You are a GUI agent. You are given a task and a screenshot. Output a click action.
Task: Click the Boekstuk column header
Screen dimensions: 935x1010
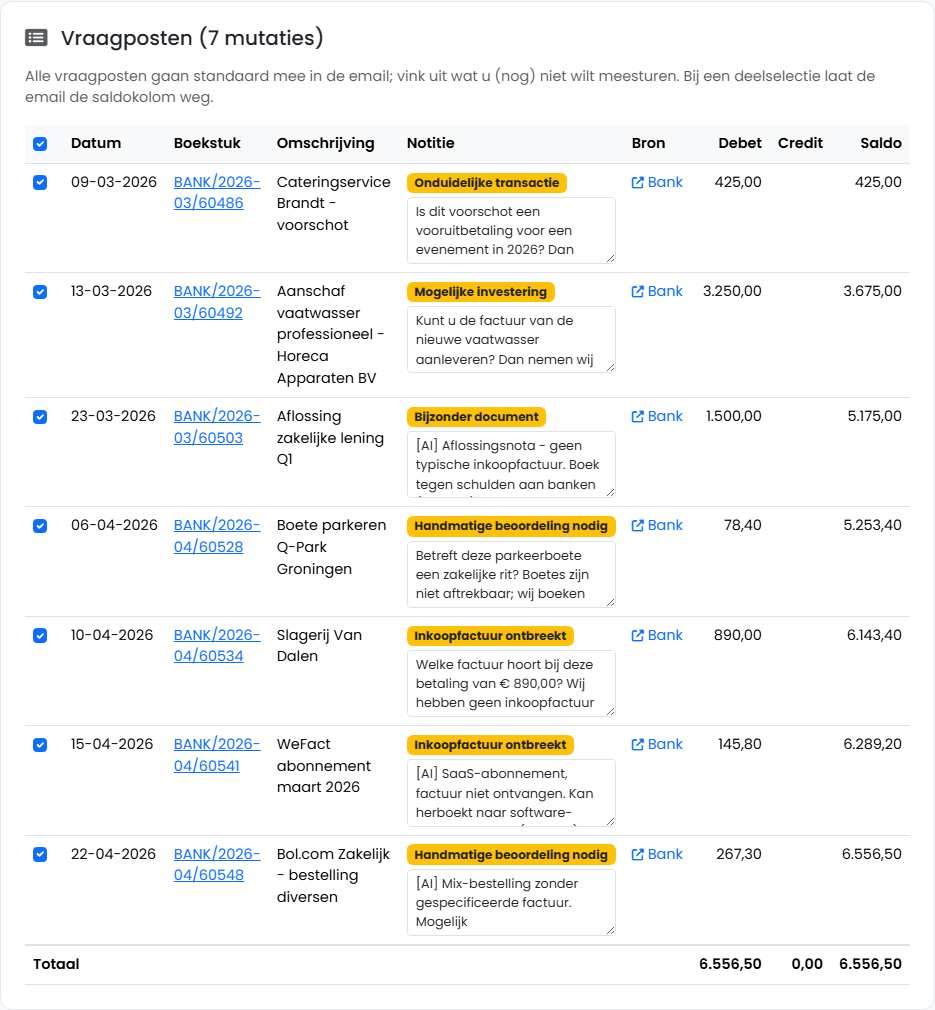click(x=207, y=143)
